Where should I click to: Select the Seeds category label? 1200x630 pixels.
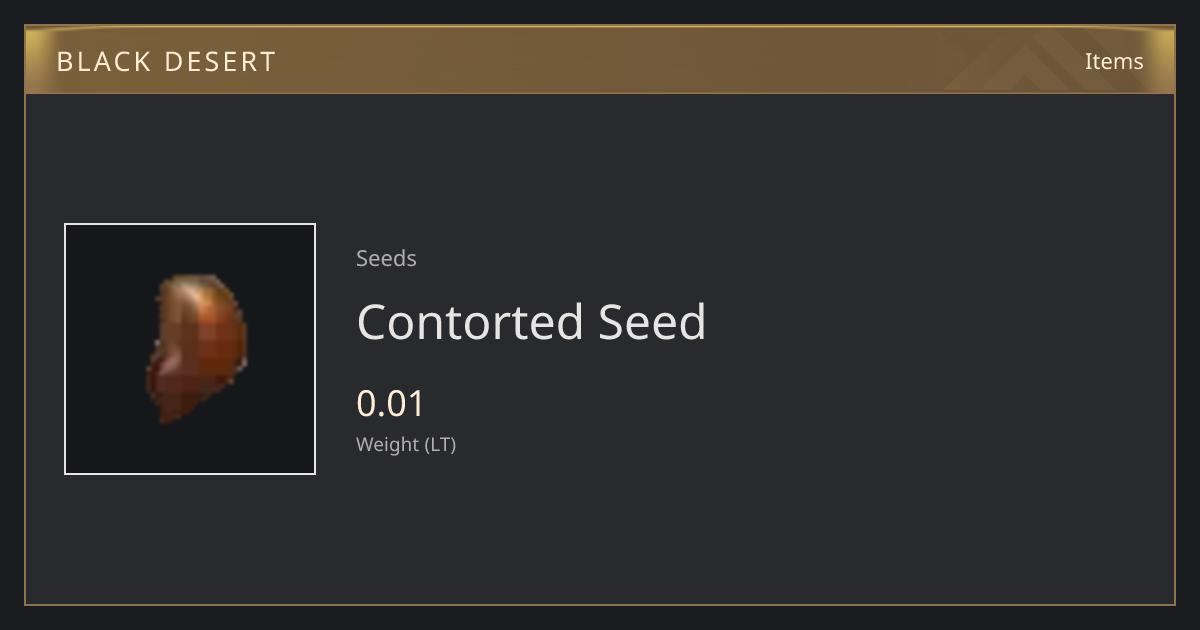[386, 258]
